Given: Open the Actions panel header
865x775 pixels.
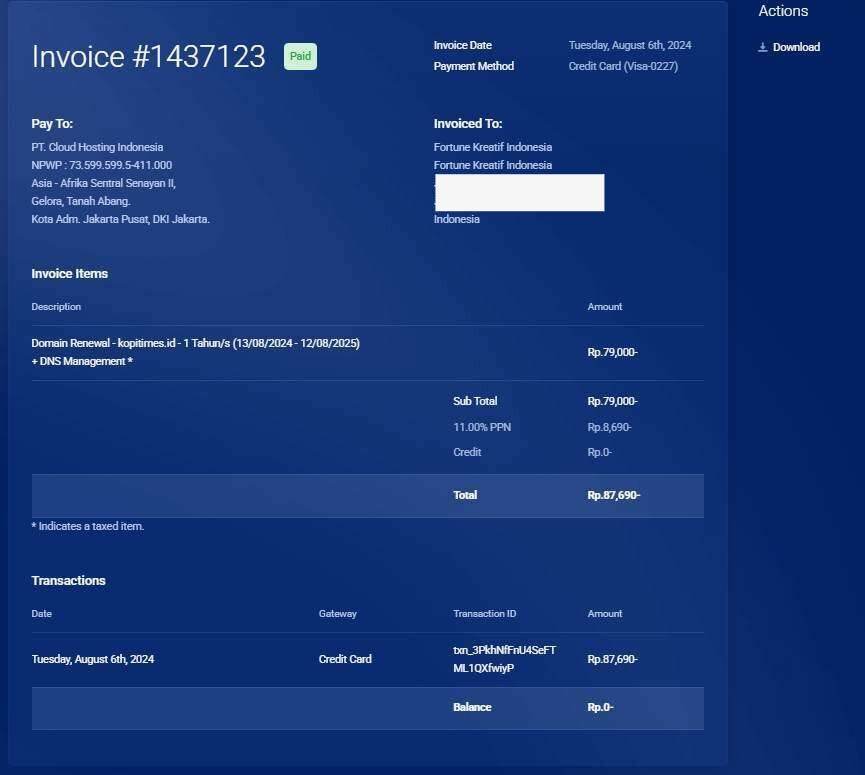Looking at the screenshot, I should coord(783,11).
